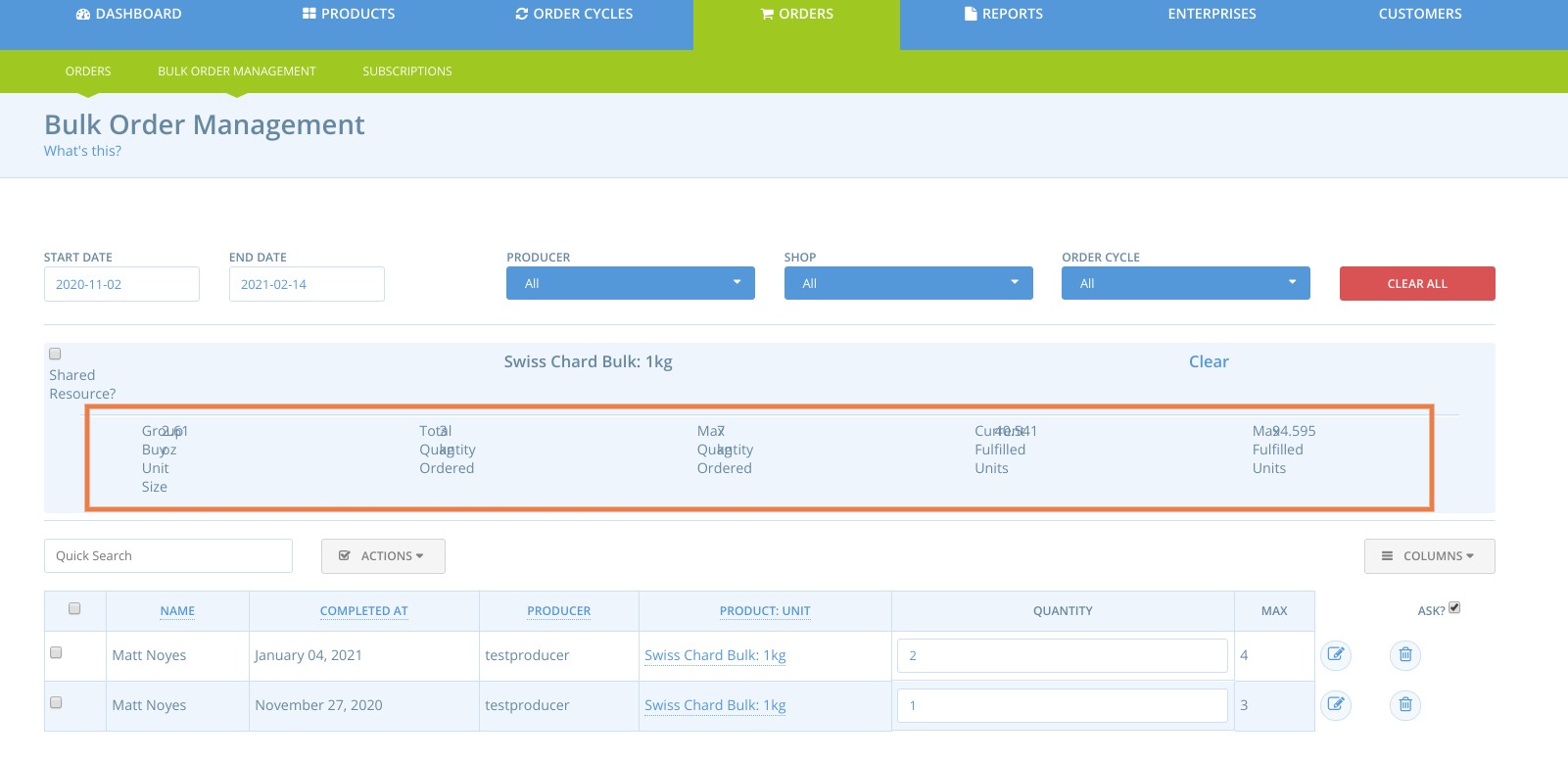The height and width of the screenshot is (761, 1568).
Task: Click testproducer in the January 04 row
Action: tap(527, 655)
